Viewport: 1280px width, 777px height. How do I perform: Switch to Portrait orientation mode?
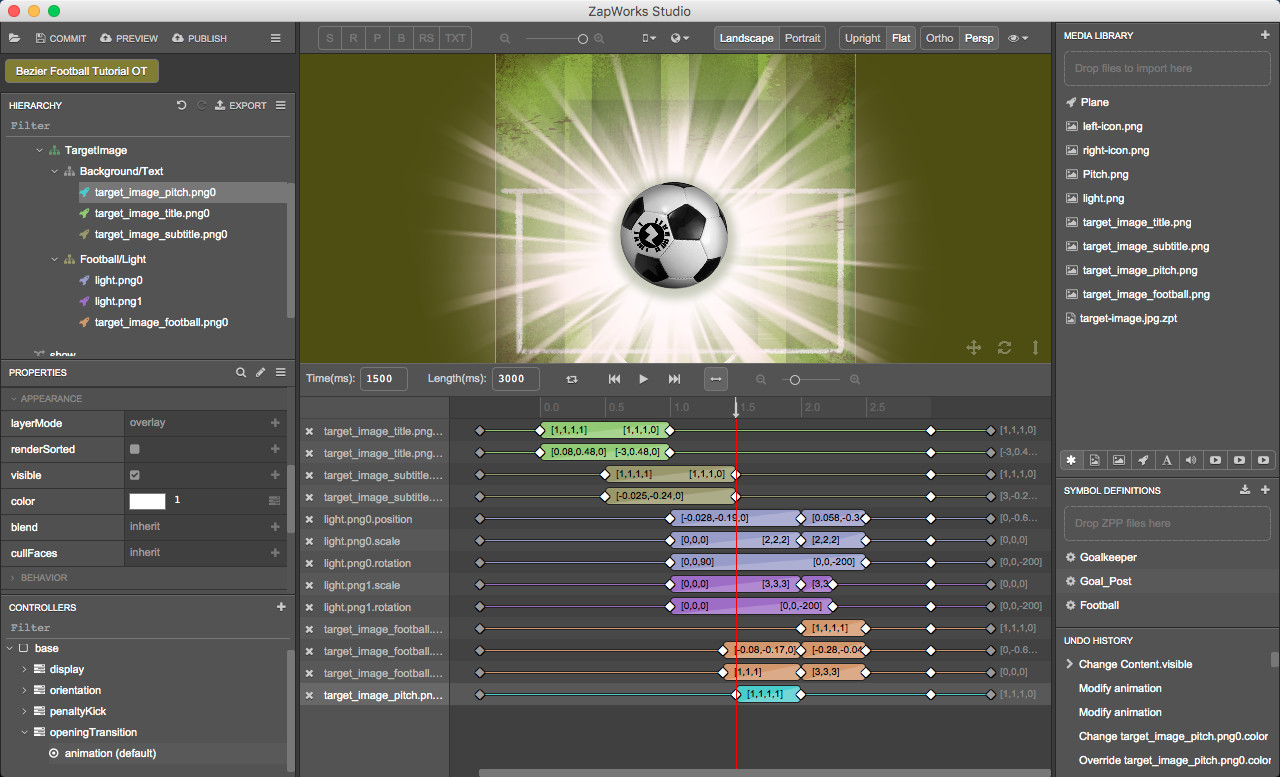[x=803, y=37]
